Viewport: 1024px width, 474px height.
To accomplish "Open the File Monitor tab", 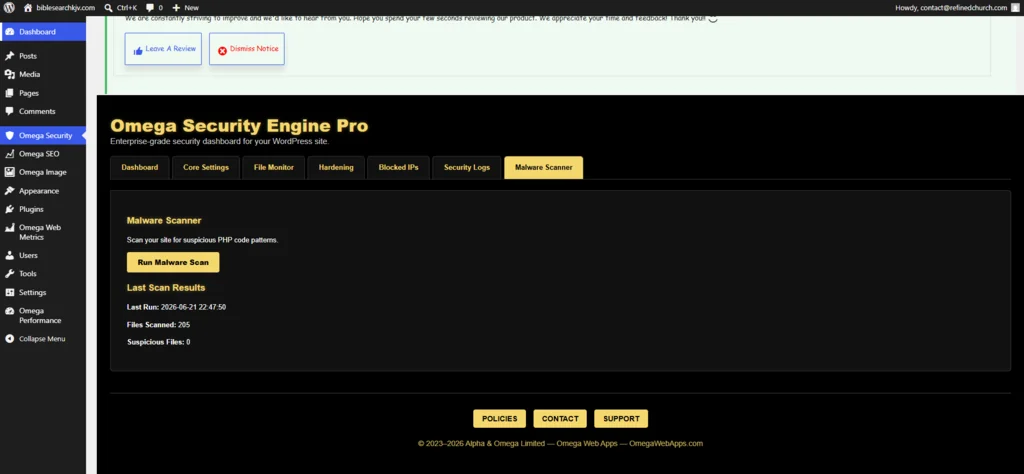I will (x=274, y=167).
